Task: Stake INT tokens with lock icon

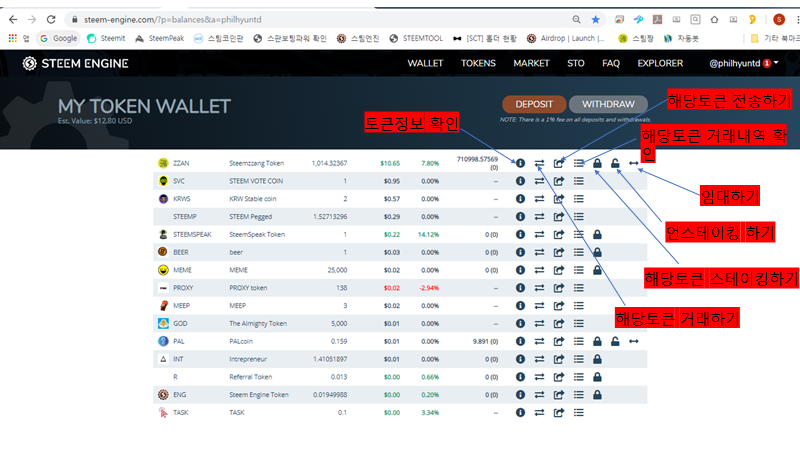Action: click(597, 359)
